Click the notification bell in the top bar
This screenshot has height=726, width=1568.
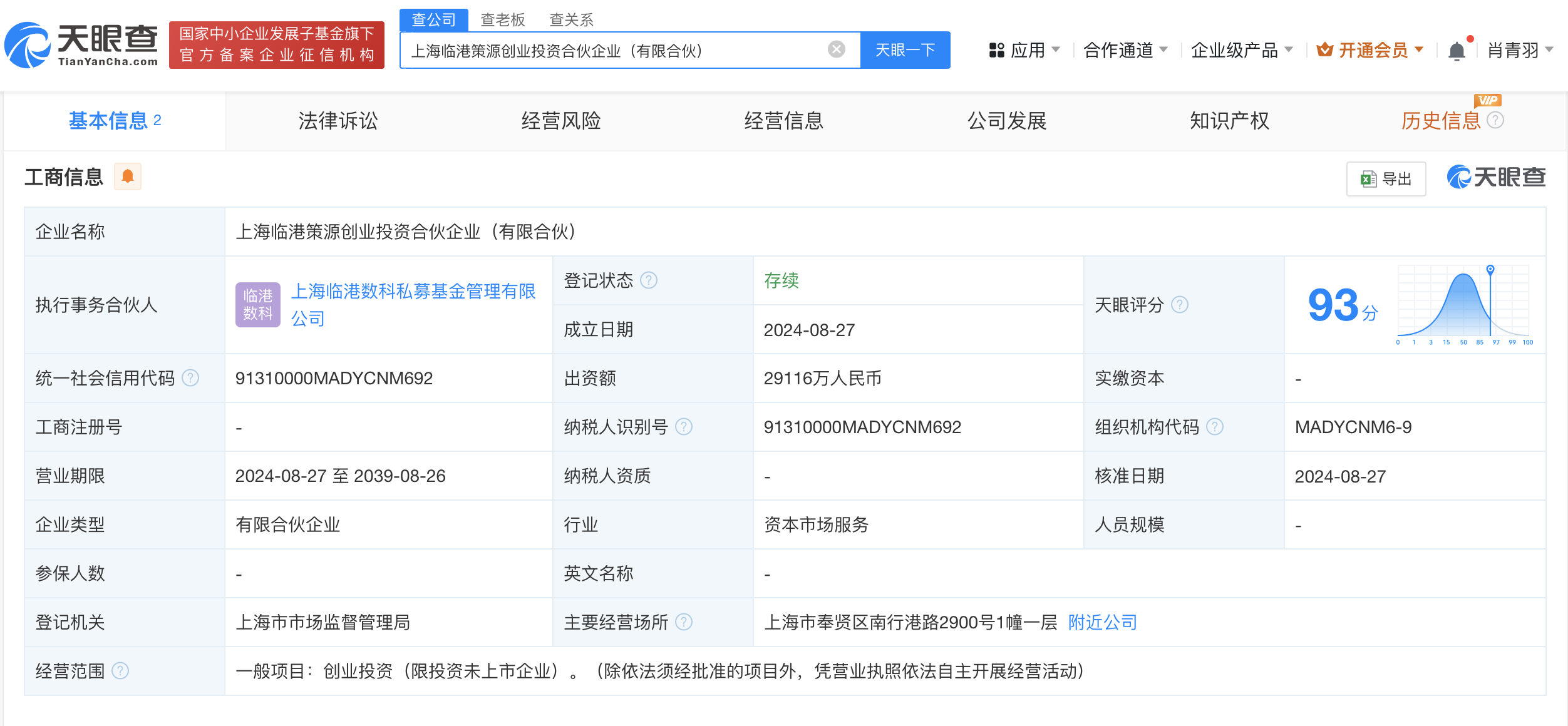(x=1457, y=49)
